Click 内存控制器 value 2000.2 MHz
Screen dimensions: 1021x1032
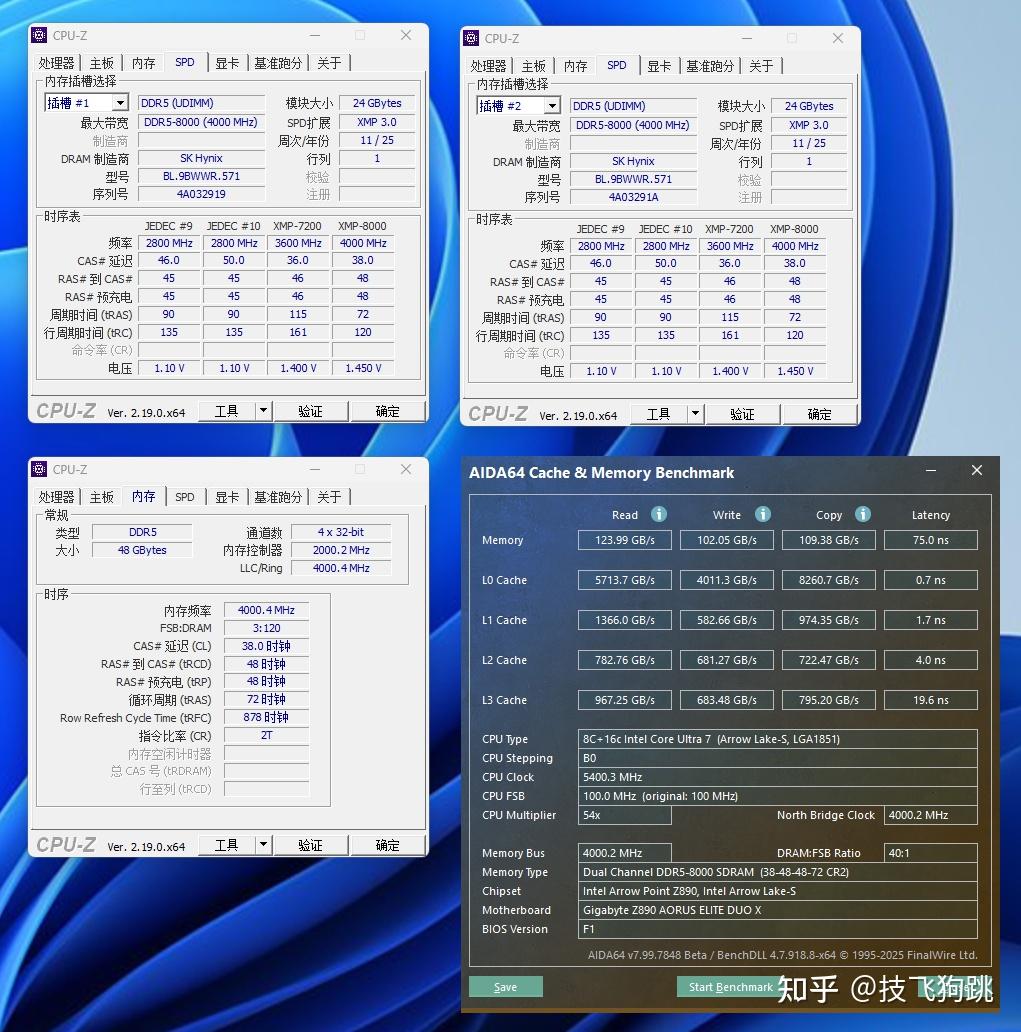341,550
